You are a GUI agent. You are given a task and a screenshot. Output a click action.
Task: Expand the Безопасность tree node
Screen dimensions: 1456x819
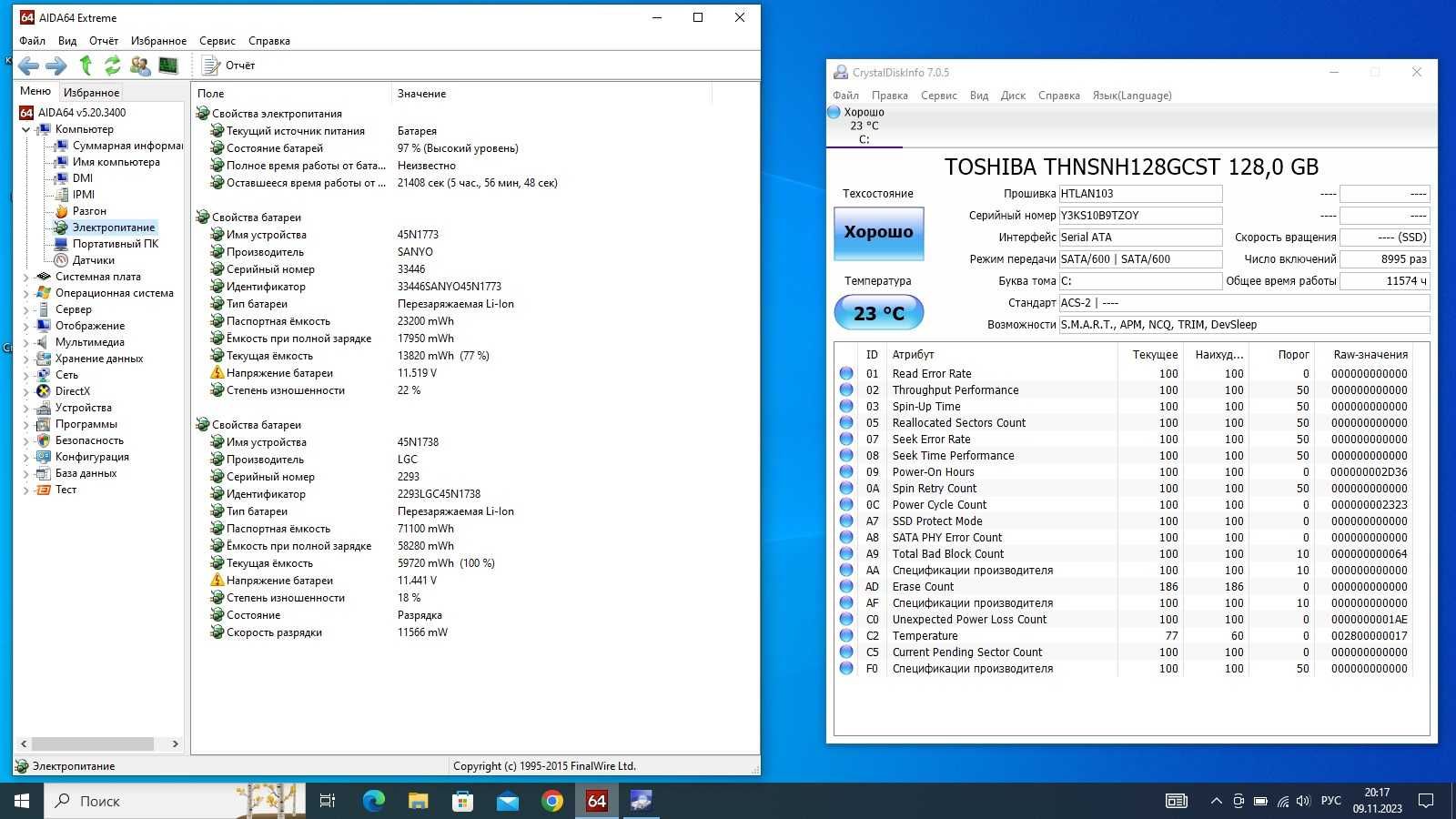click(25, 440)
